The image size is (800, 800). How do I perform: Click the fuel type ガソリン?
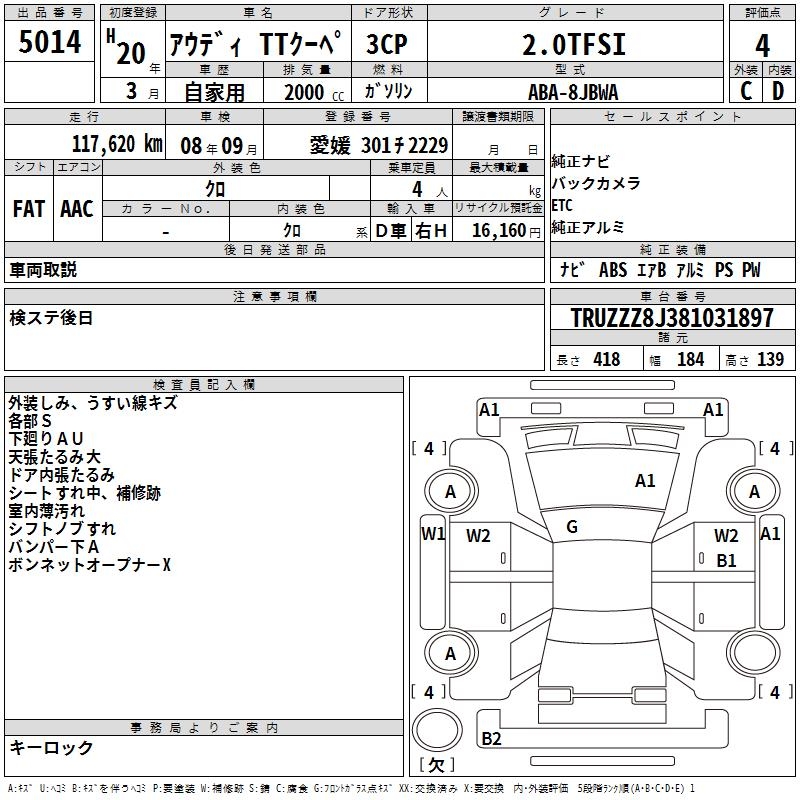click(x=388, y=91)
